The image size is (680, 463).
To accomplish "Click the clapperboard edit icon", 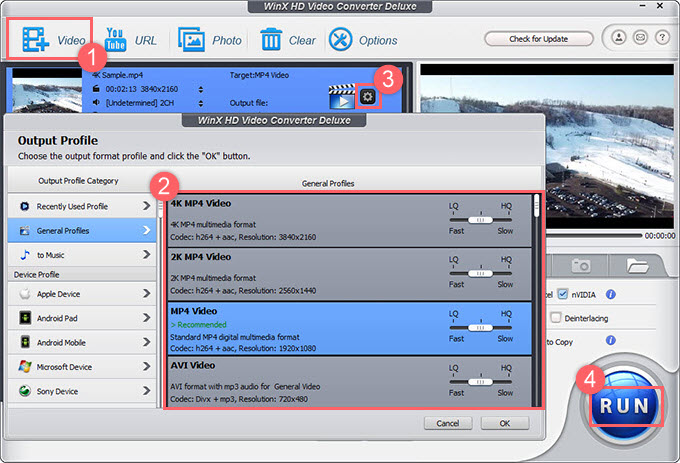I will point(341,97).
